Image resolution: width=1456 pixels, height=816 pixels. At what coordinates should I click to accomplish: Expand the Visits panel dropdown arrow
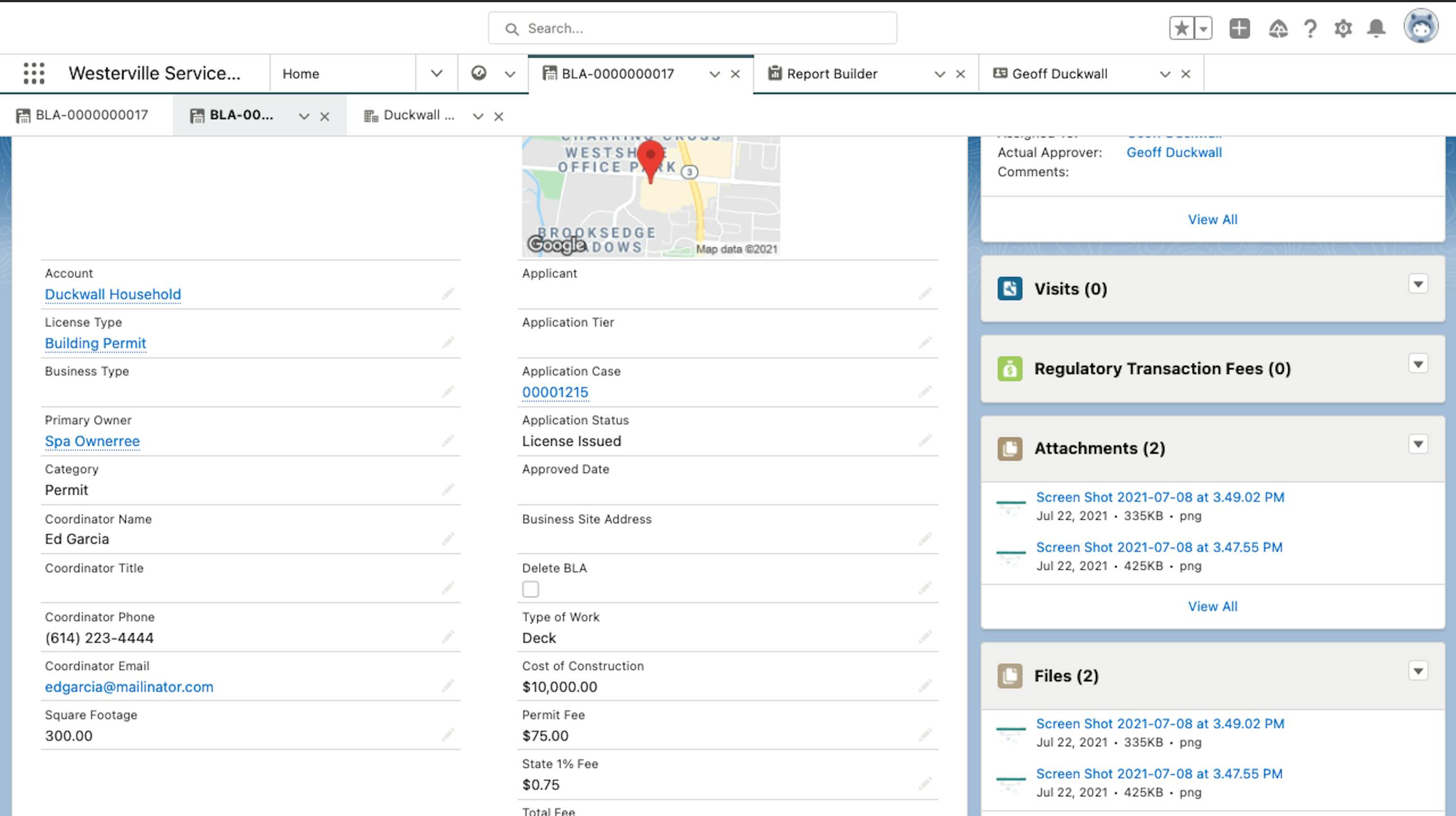click(1418, 284)
